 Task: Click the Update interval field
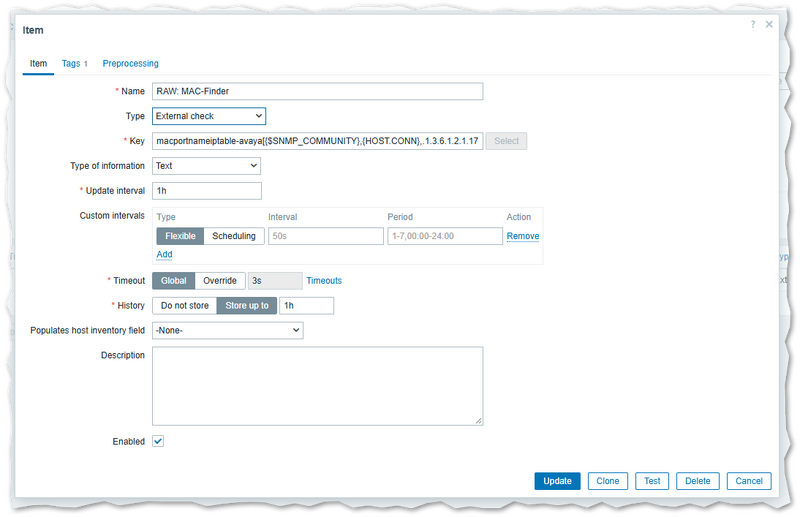point(207,191)
